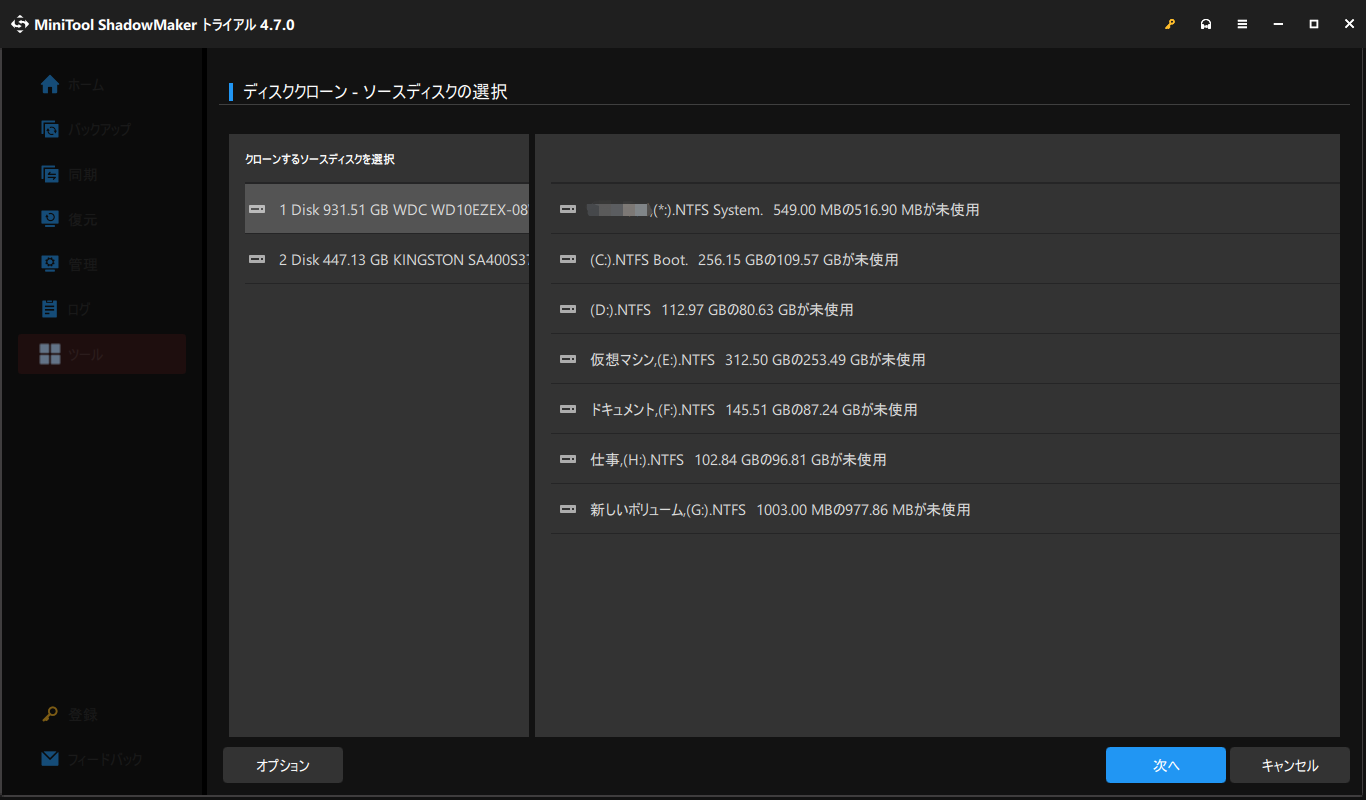Click the drive icon beside 仮想マシン,(E:)
Viewport: 1366px width, 800px height.
click(568, 359)
